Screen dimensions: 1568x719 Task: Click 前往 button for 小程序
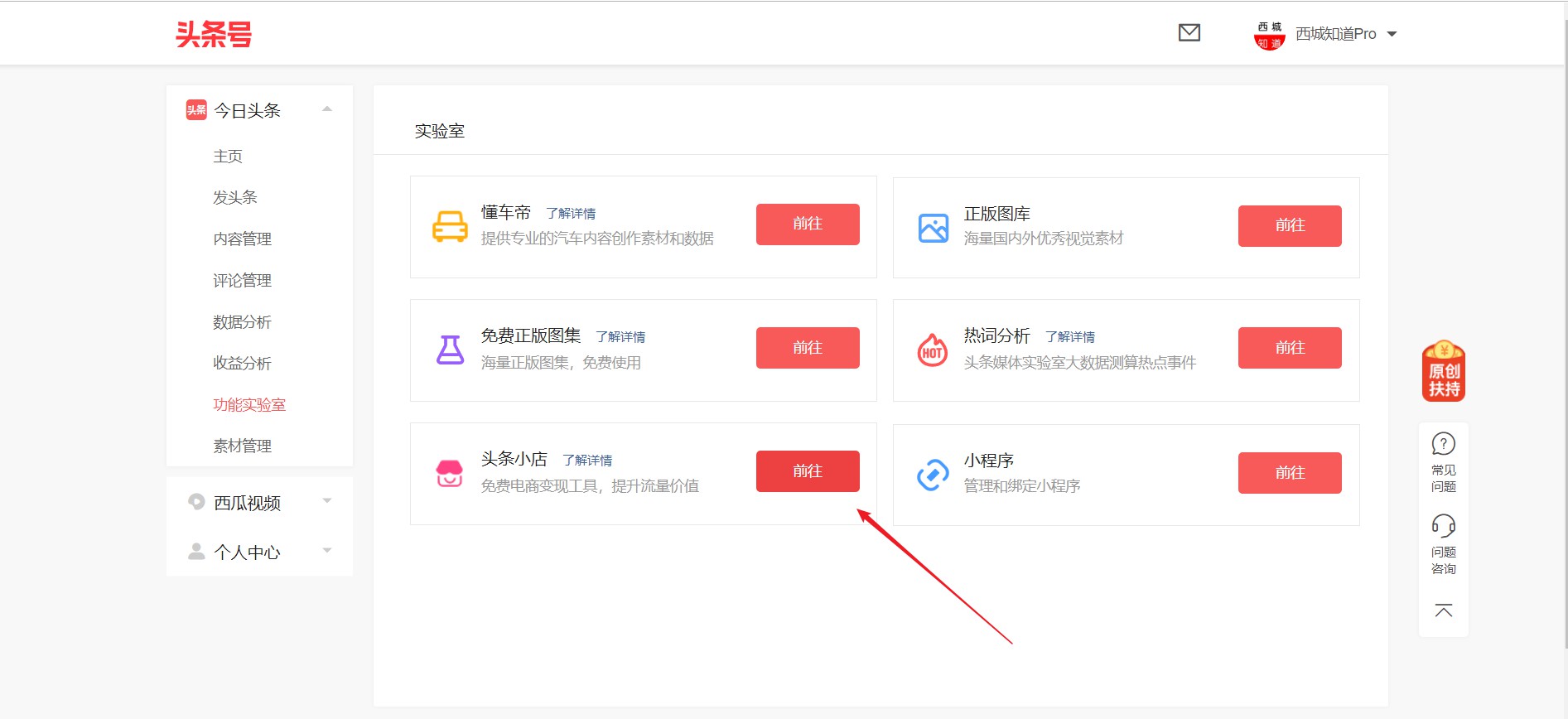pyautogui.click(x=1290, y=473)
